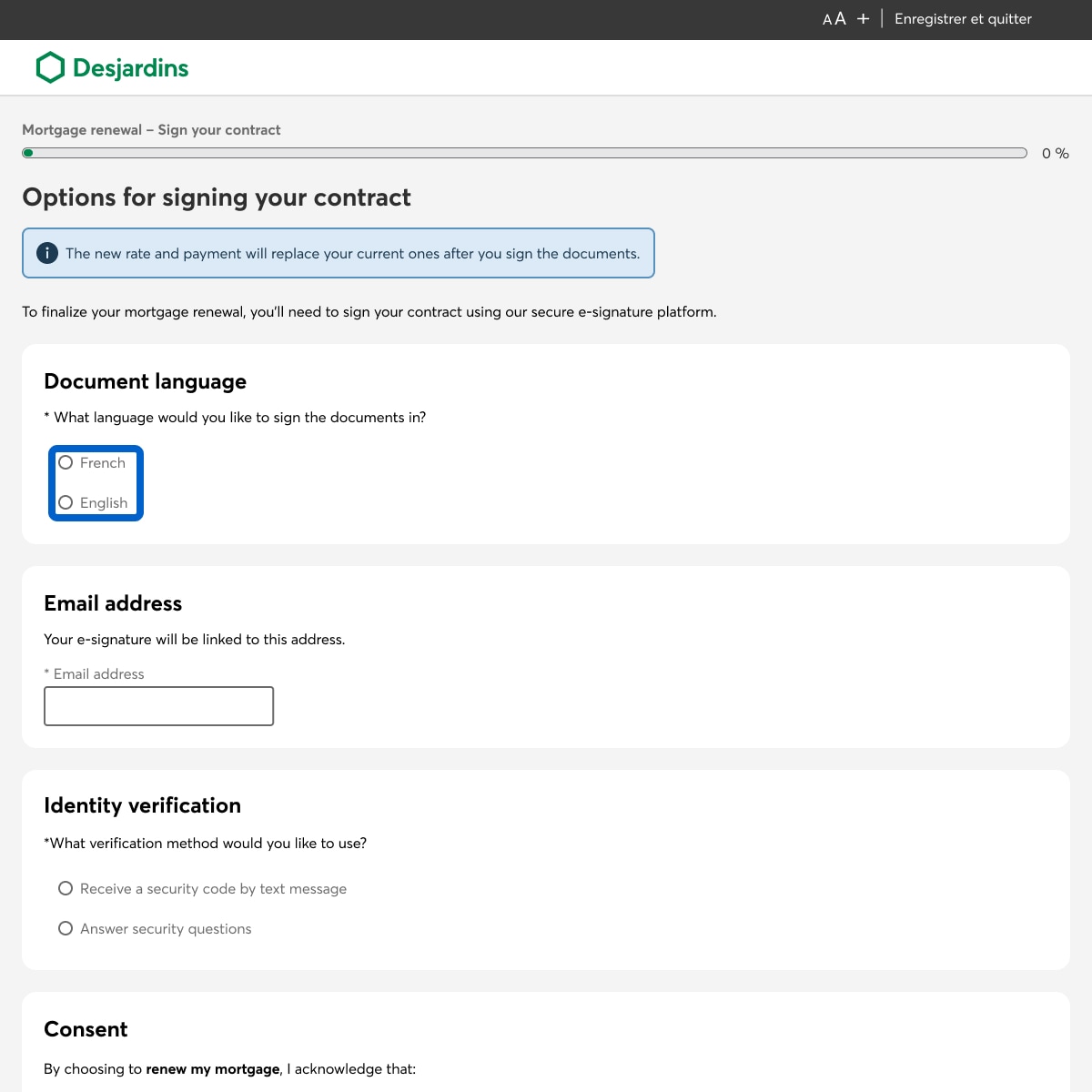
Task: Click the bold 'renew my mortgage' text
Action: click(213, 1069)
